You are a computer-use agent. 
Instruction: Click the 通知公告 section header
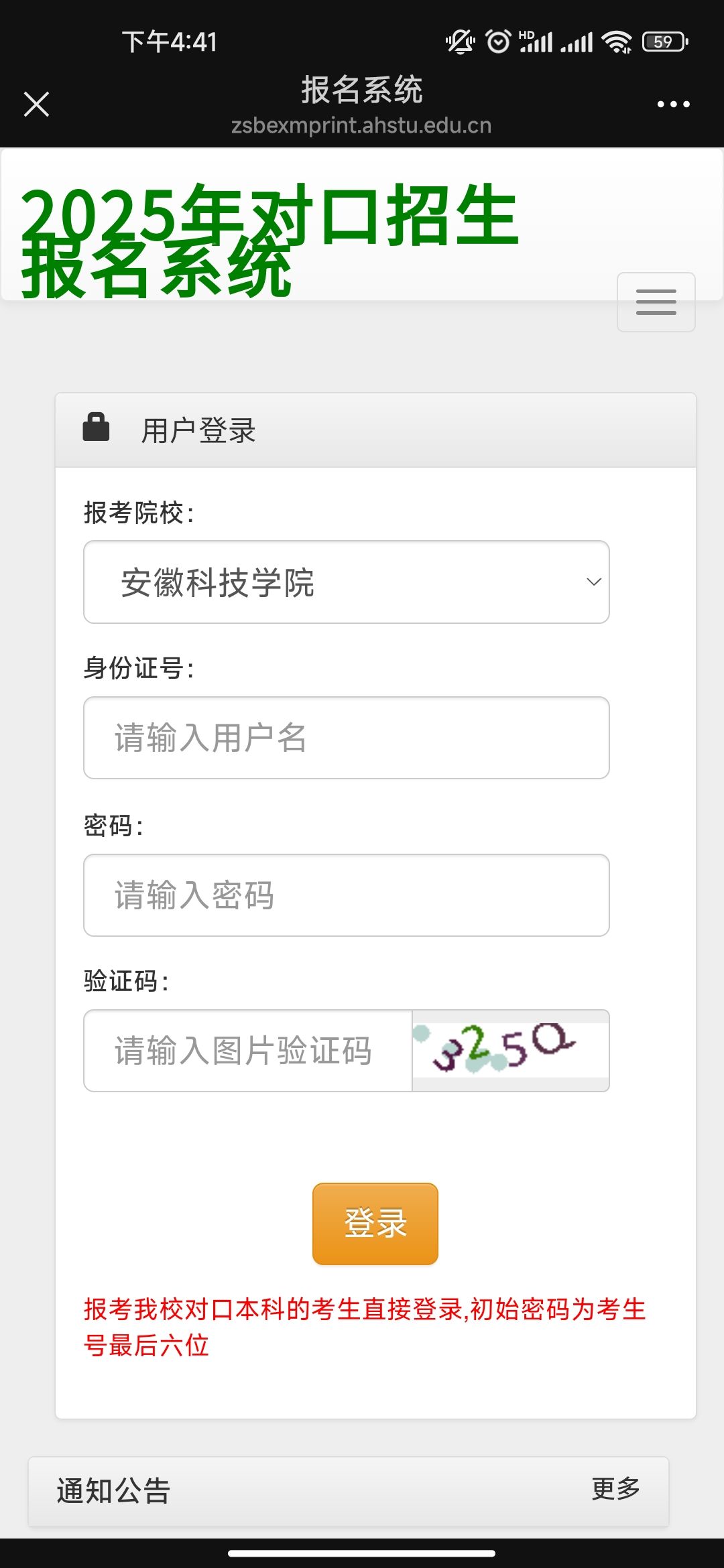[113, 1490]
